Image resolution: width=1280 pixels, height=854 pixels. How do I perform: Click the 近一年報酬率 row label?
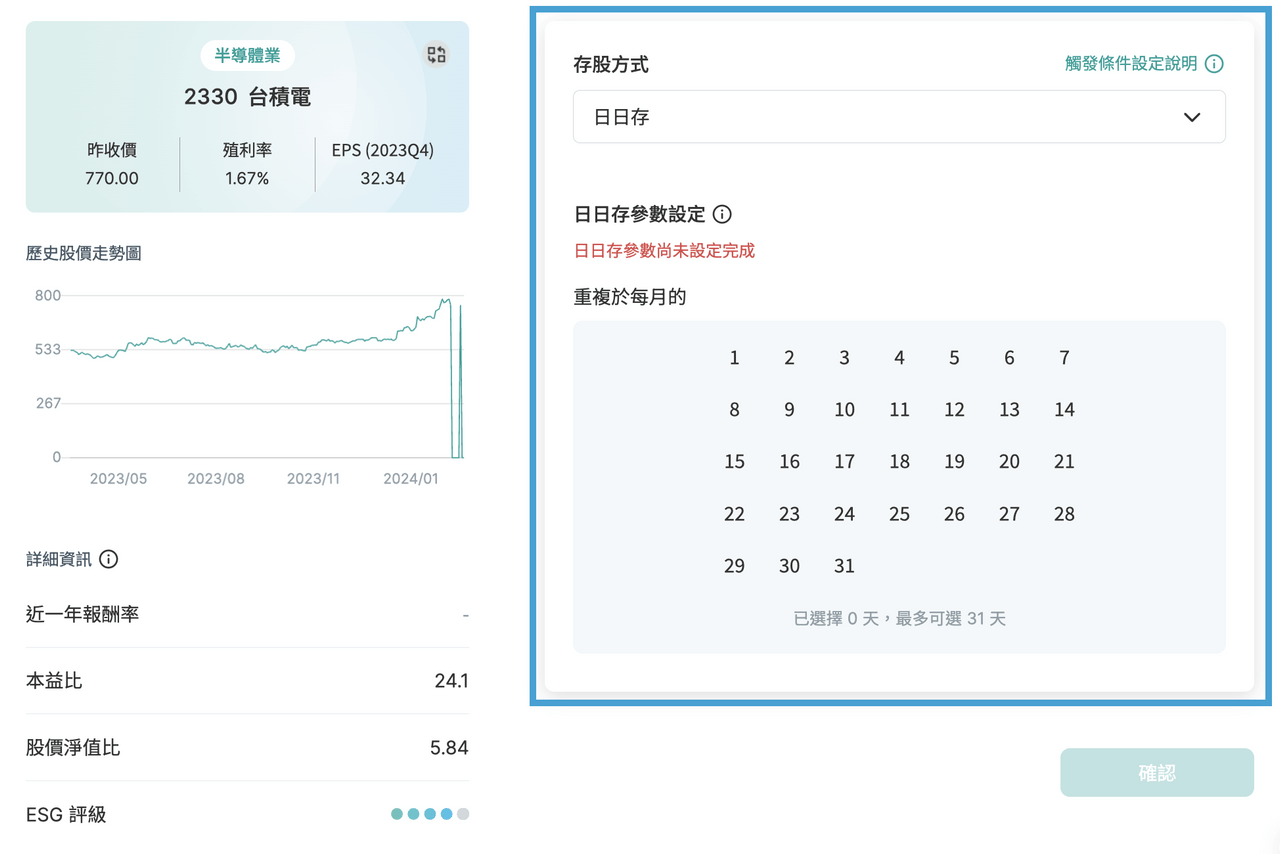tap(82, 614)
